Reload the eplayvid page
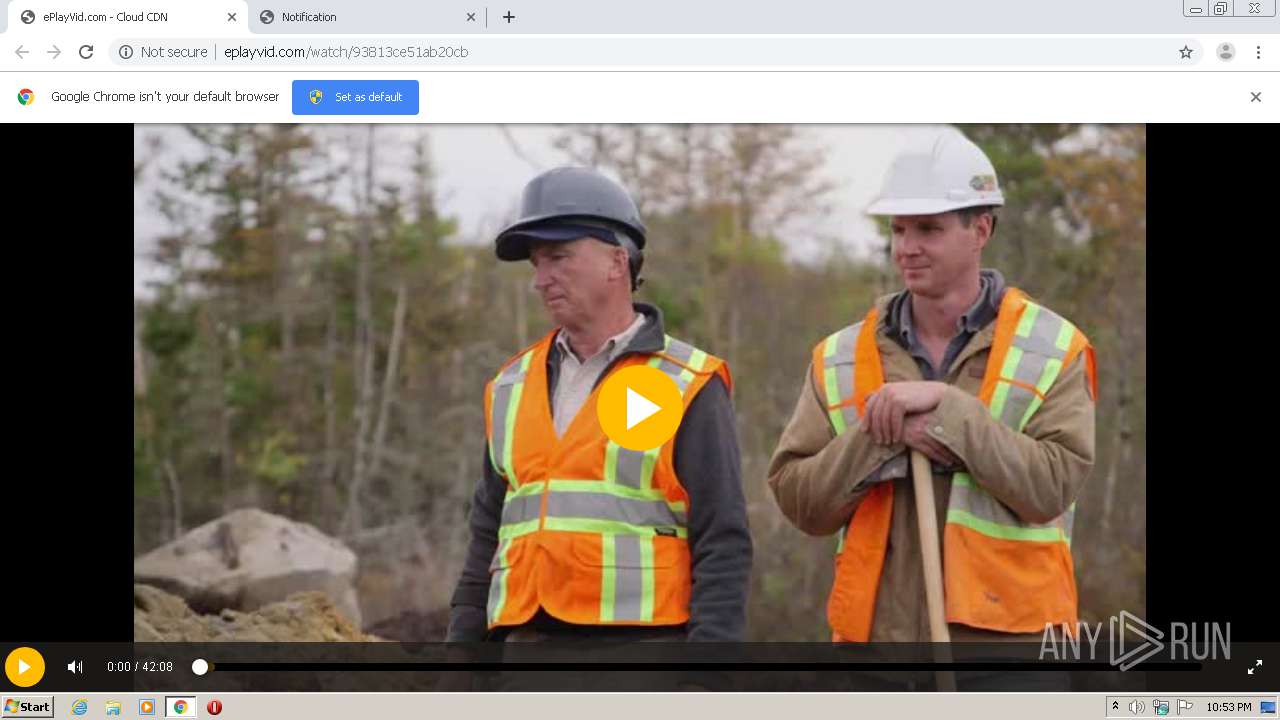This screenshot has width=1280, height=720. 86,52
